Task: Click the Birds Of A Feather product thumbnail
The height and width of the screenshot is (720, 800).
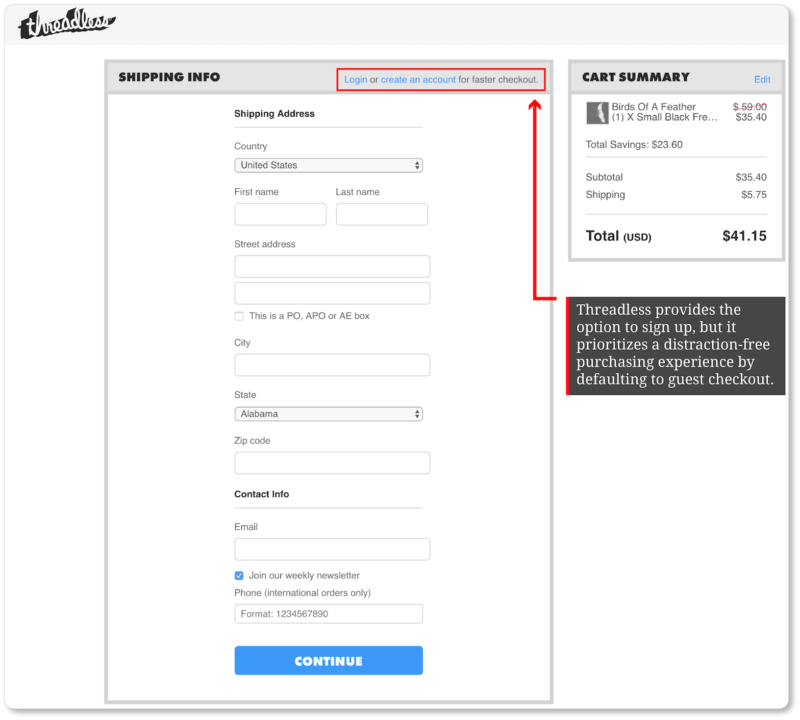Action: pyautogui.click(x=597, y=112)
